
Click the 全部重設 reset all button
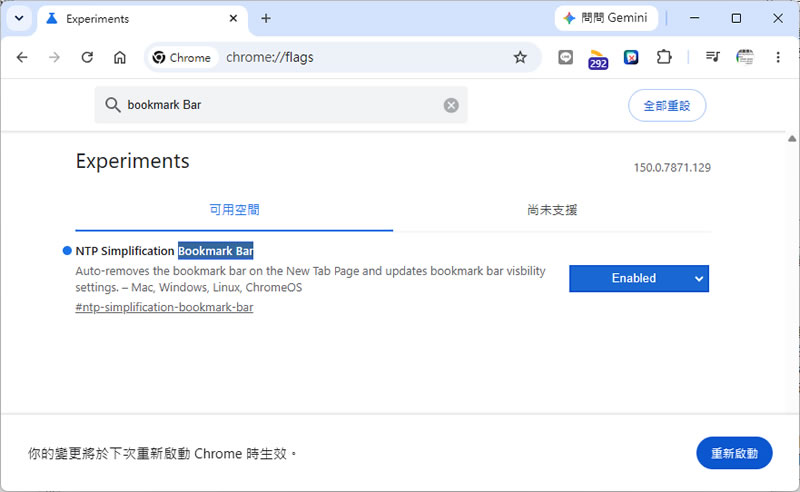point(667,106)
